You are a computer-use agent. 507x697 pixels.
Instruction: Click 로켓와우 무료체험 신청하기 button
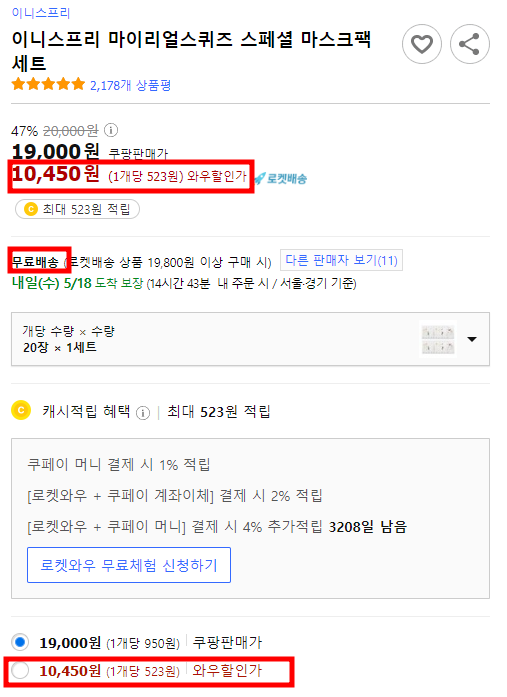(129, 565)
